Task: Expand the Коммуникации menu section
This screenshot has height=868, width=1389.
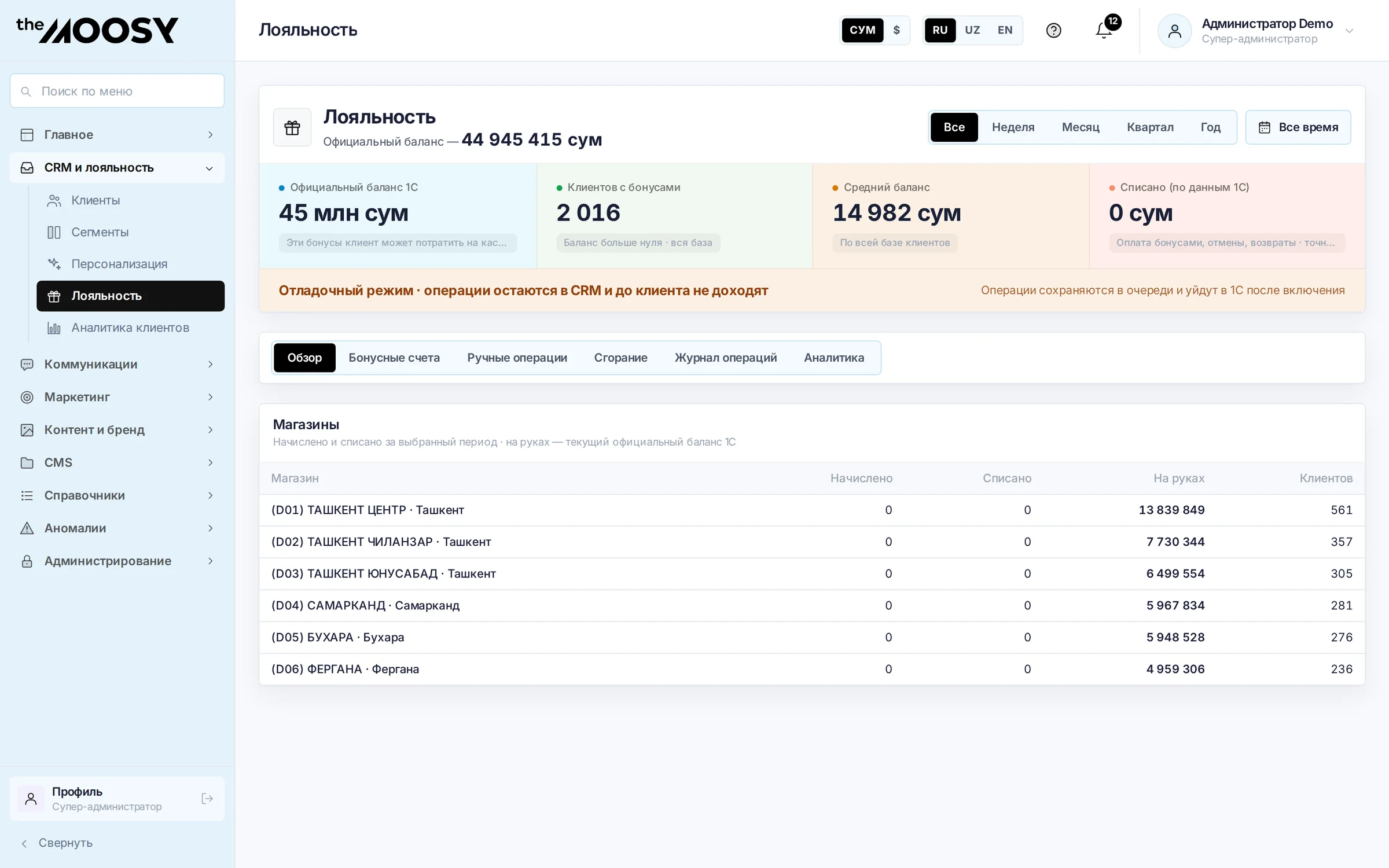Action: pyautogui.click(x=117, y=364)
